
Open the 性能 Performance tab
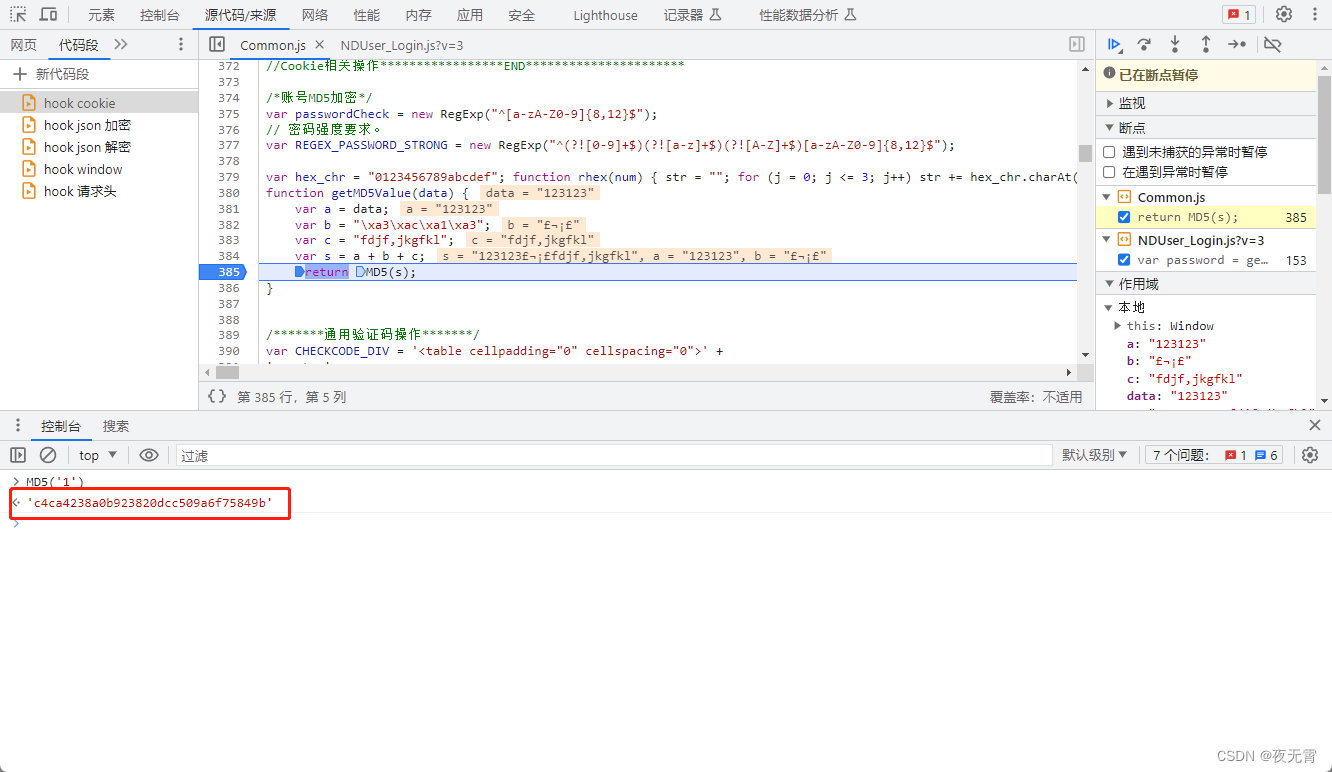367,15
